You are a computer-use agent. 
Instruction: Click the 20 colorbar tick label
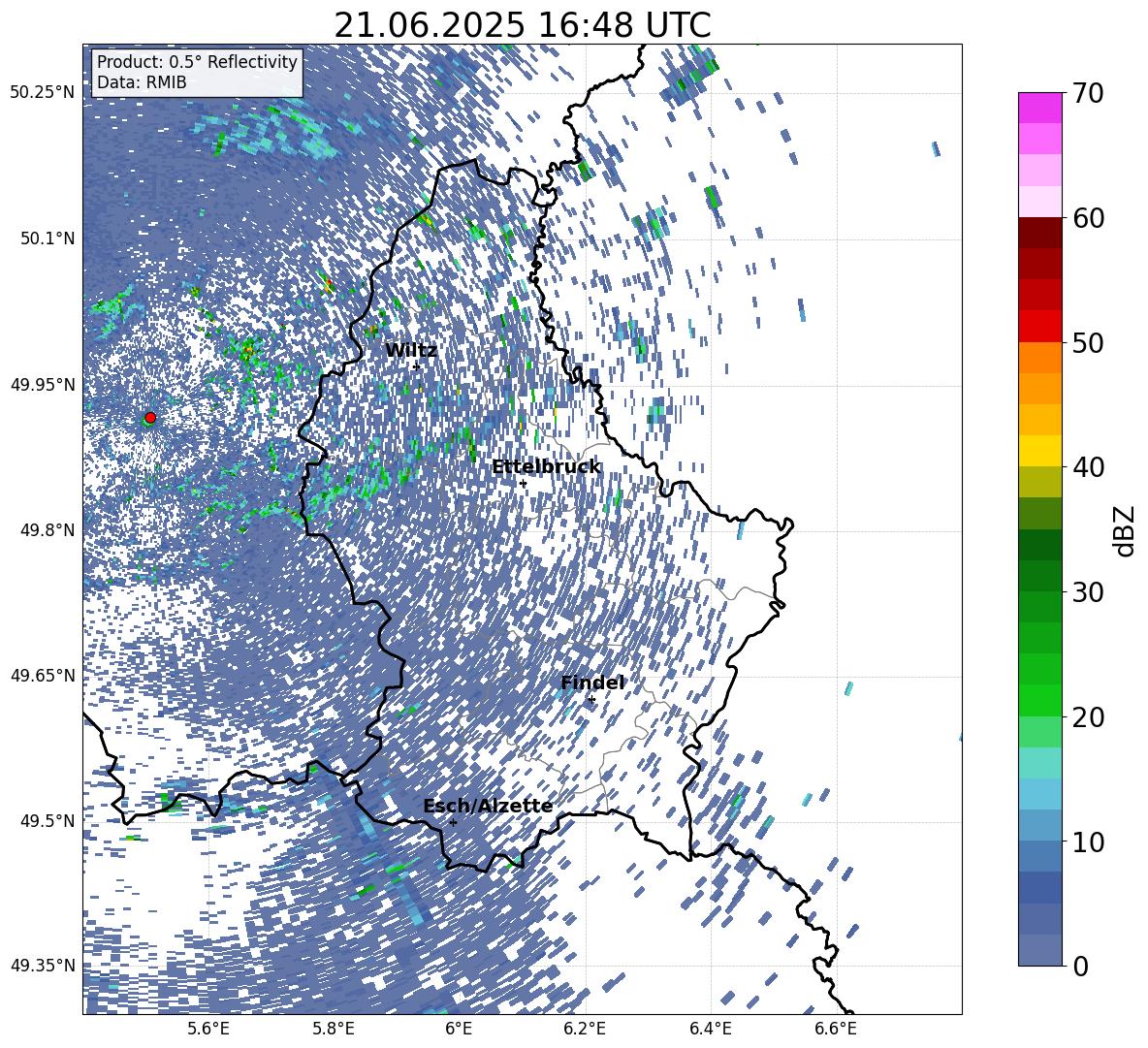[1088, 717]
